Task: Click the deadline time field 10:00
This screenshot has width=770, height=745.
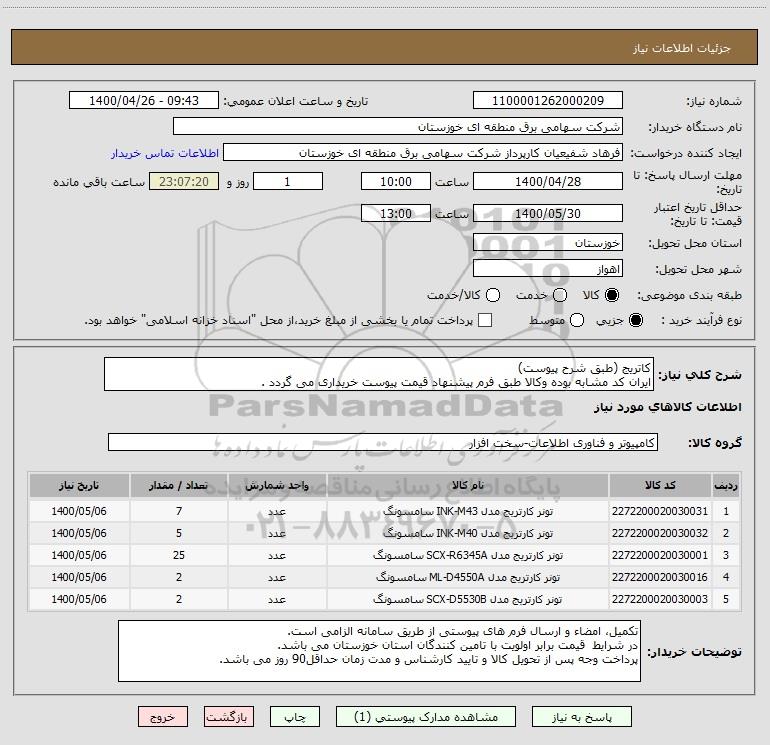Action: 396,181
